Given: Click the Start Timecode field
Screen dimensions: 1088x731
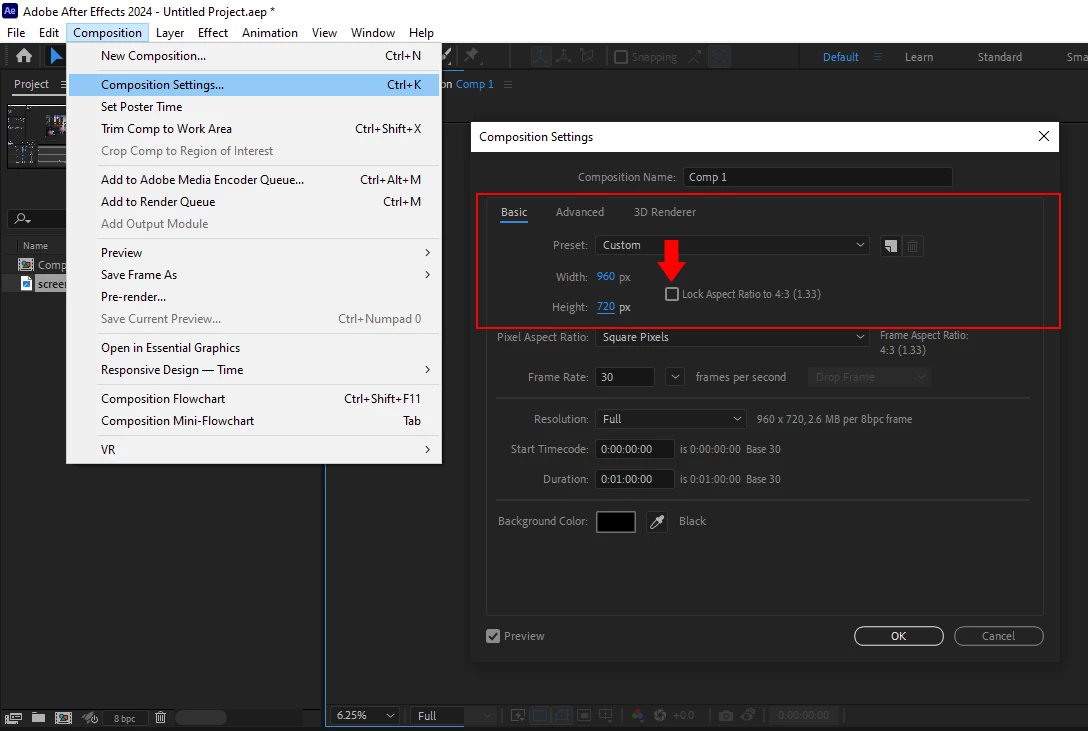Looking at the screenshot, I should point(634,449).
